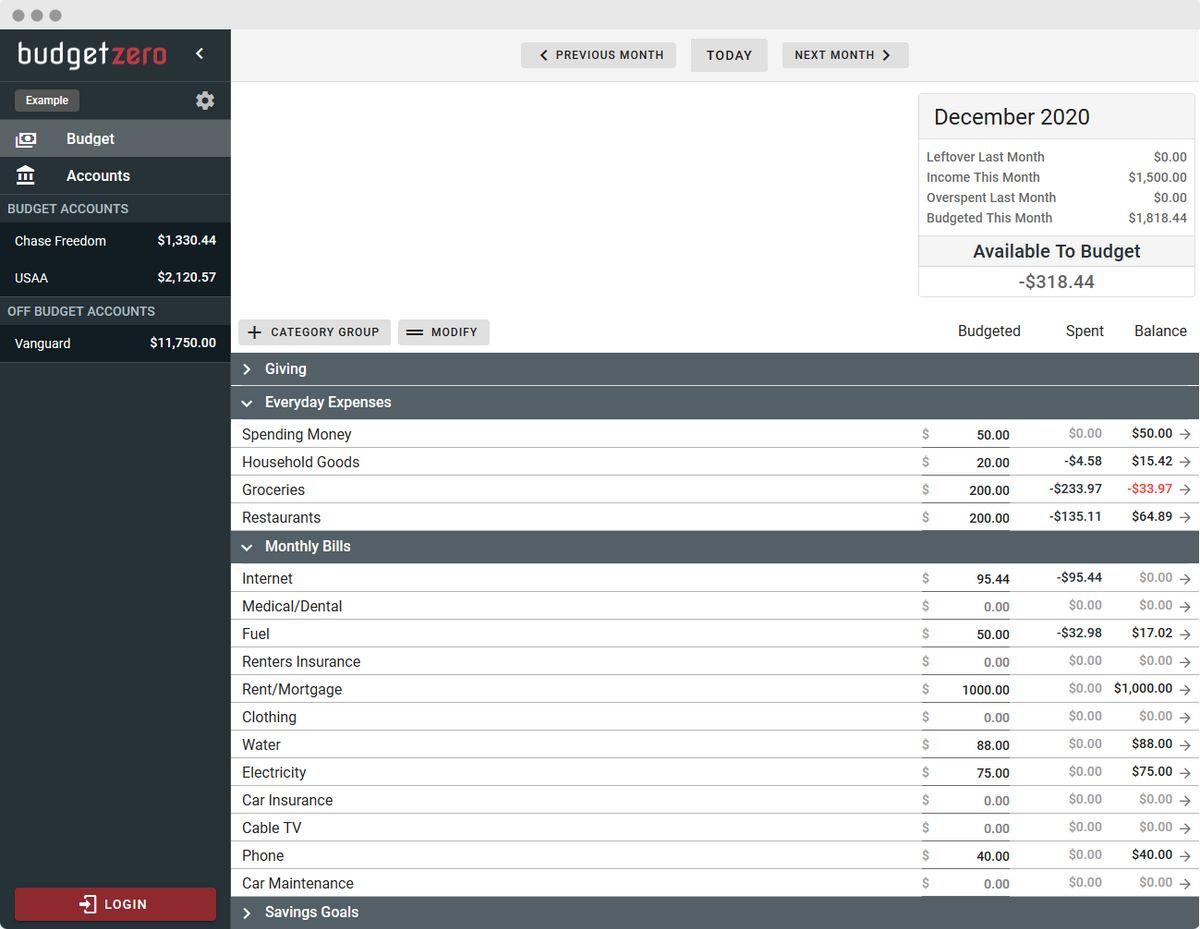Go to Next Month
The height and width of the screenshot is (929, 1200).
pos(845,55)
